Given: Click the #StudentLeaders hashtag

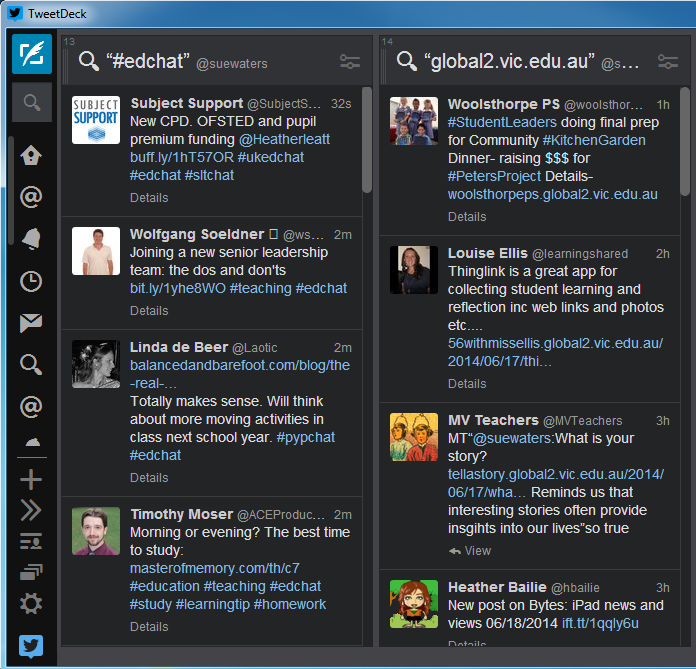Looking at the screenshot, I should click(x=502, y=122).
